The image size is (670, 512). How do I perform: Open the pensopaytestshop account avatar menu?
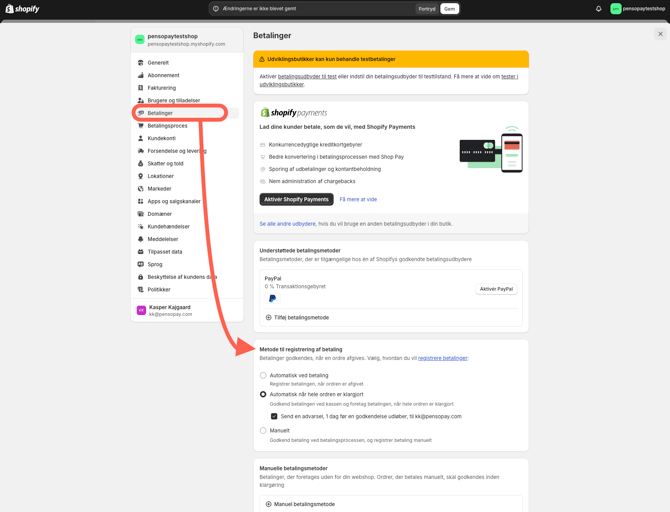615,9
